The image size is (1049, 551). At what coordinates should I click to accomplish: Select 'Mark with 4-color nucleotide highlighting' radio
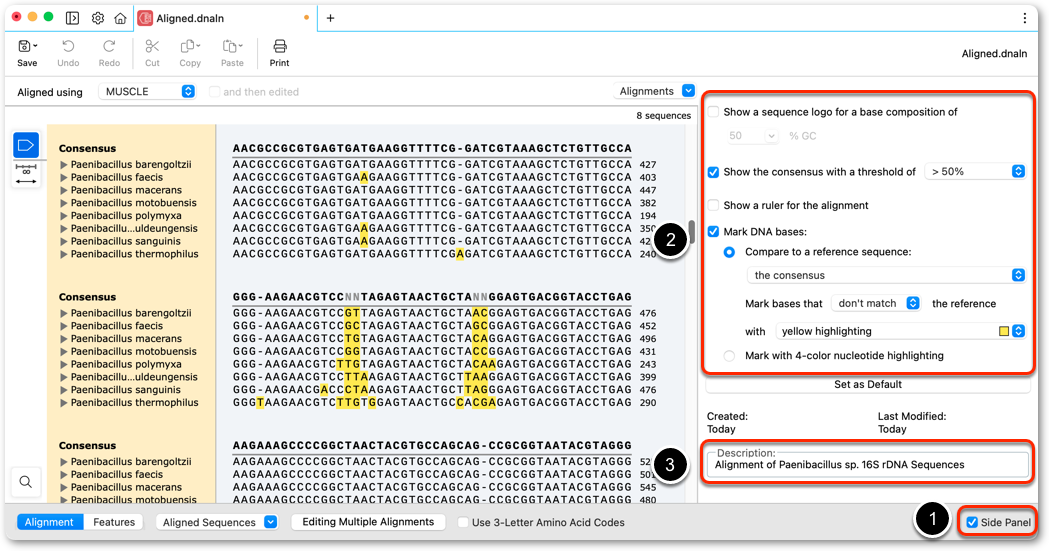click(x=729, y=356)
